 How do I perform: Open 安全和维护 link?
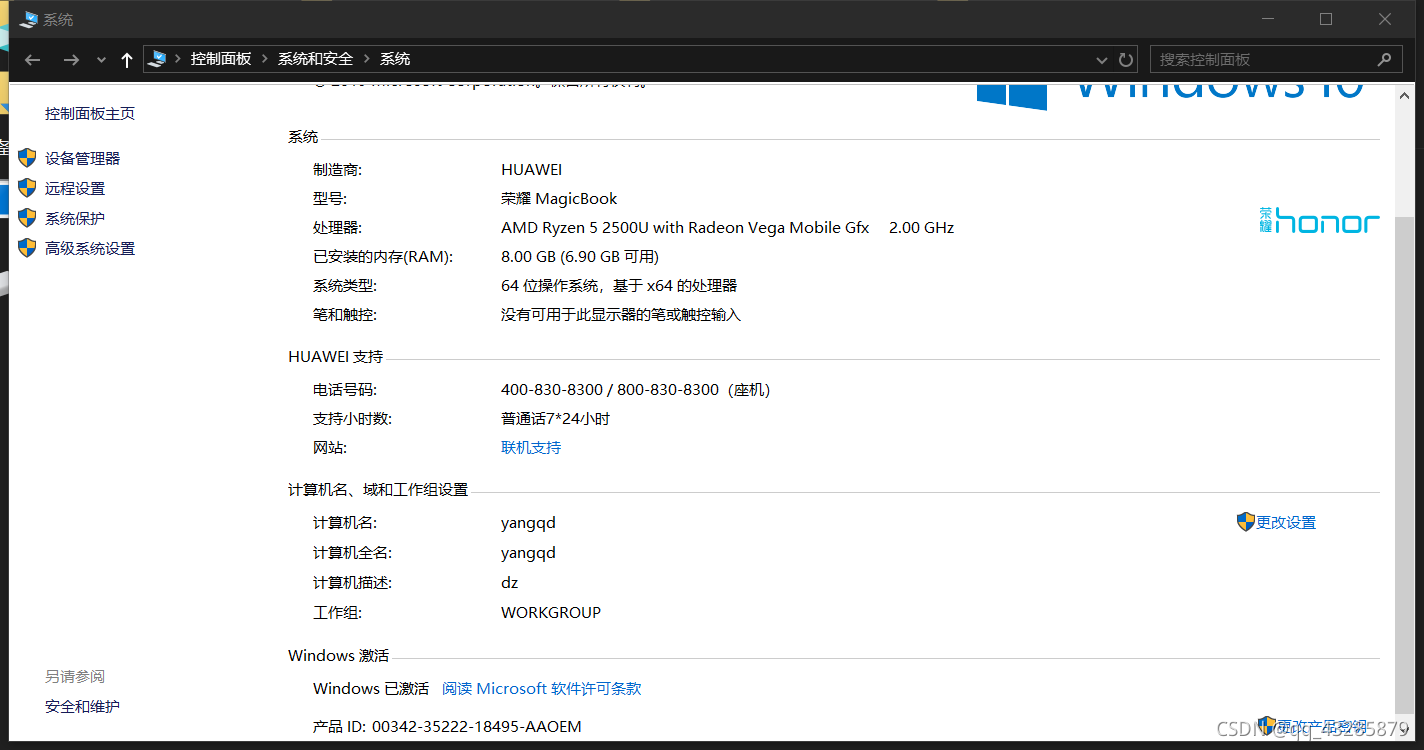[x=82, y=707]
